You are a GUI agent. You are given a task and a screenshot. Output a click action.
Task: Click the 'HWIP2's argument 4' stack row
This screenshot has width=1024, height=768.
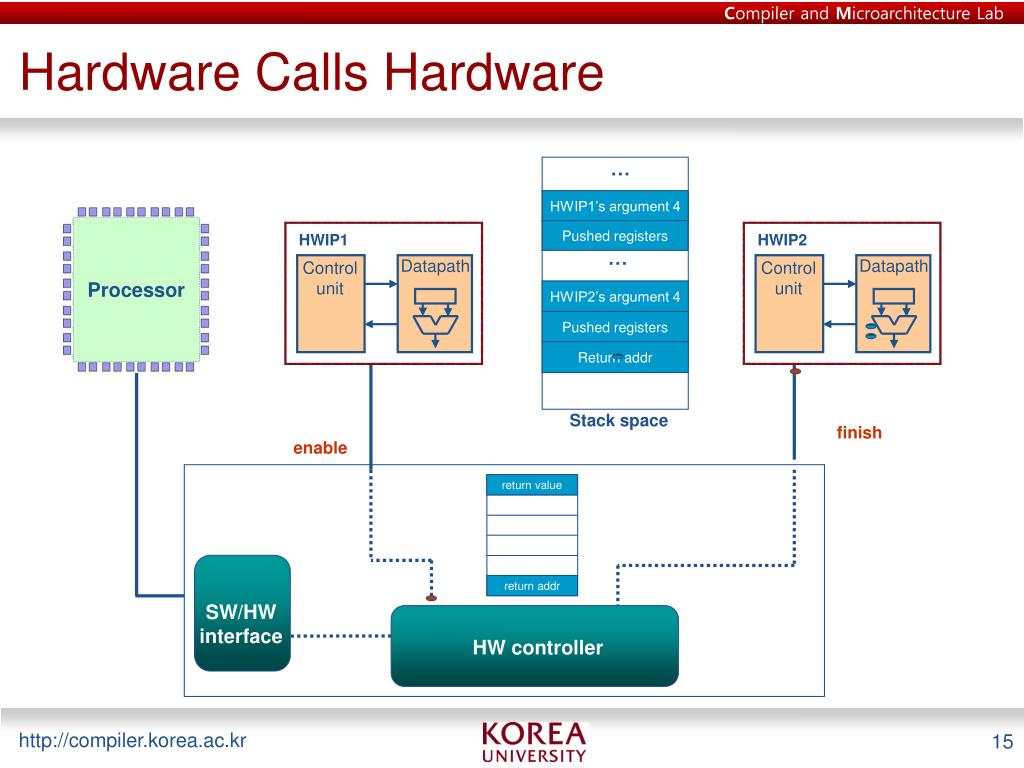(615, 296)
